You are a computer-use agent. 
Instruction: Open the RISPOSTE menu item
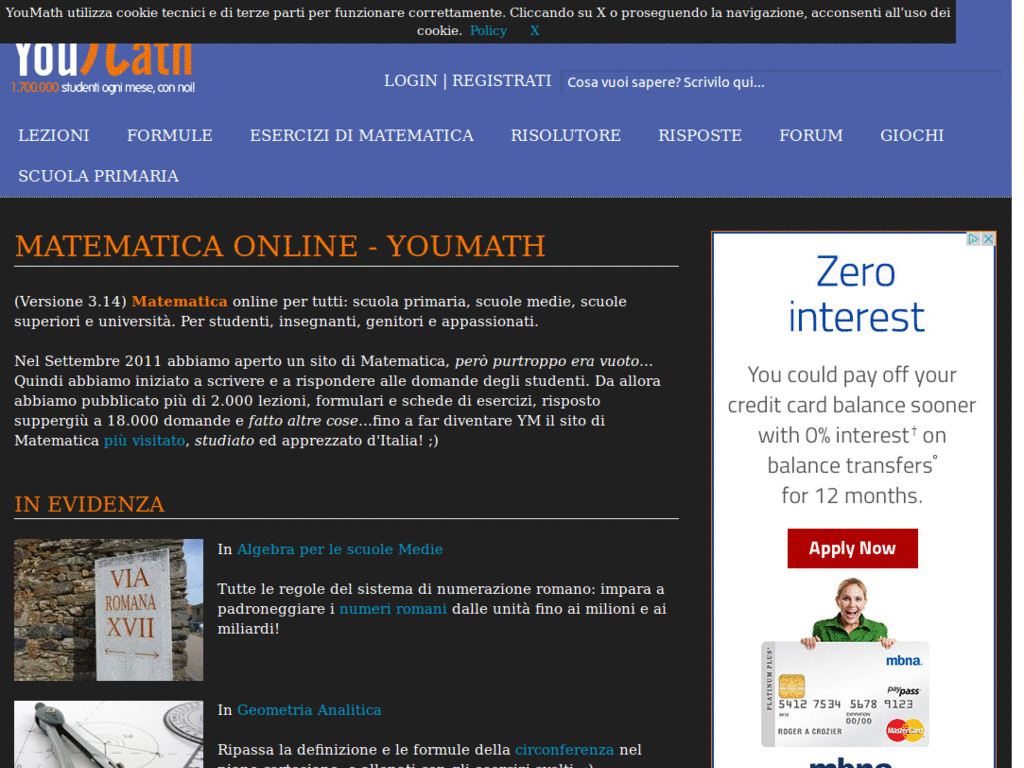tap(700, 135)
